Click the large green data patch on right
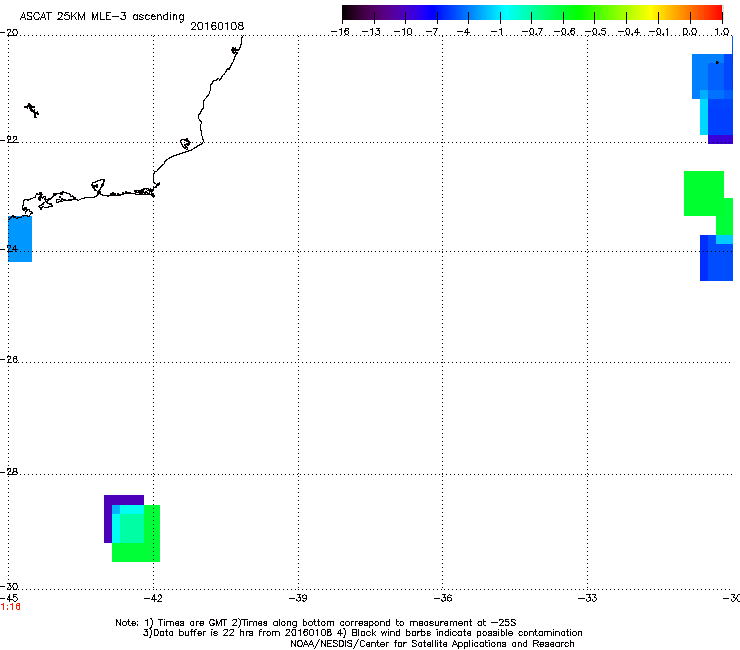Image resolution: width=740 pixels, height=650 pixels. pos(704,194)
